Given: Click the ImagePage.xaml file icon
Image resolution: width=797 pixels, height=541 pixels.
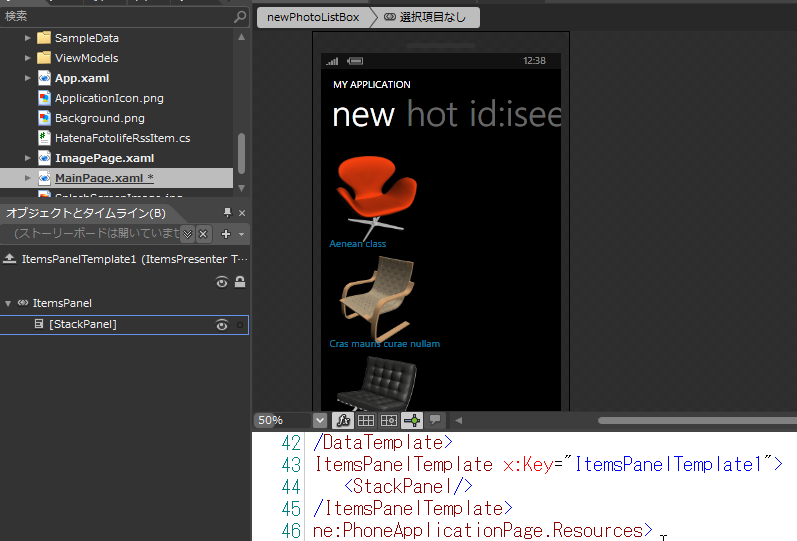Looking at the screenshot, I should (x=44, y=158).
